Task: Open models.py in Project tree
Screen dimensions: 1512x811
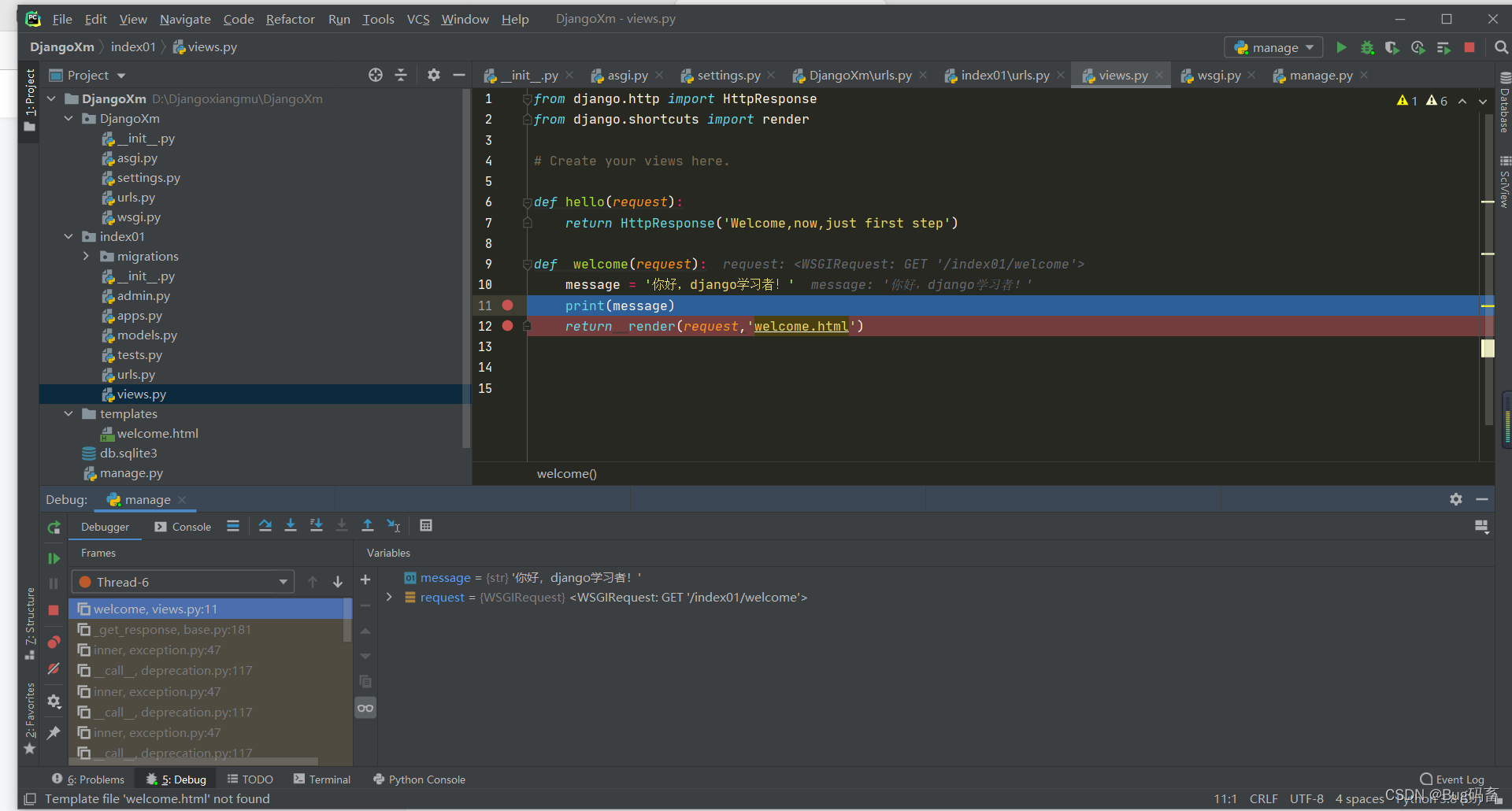Action: pos(147,335)
